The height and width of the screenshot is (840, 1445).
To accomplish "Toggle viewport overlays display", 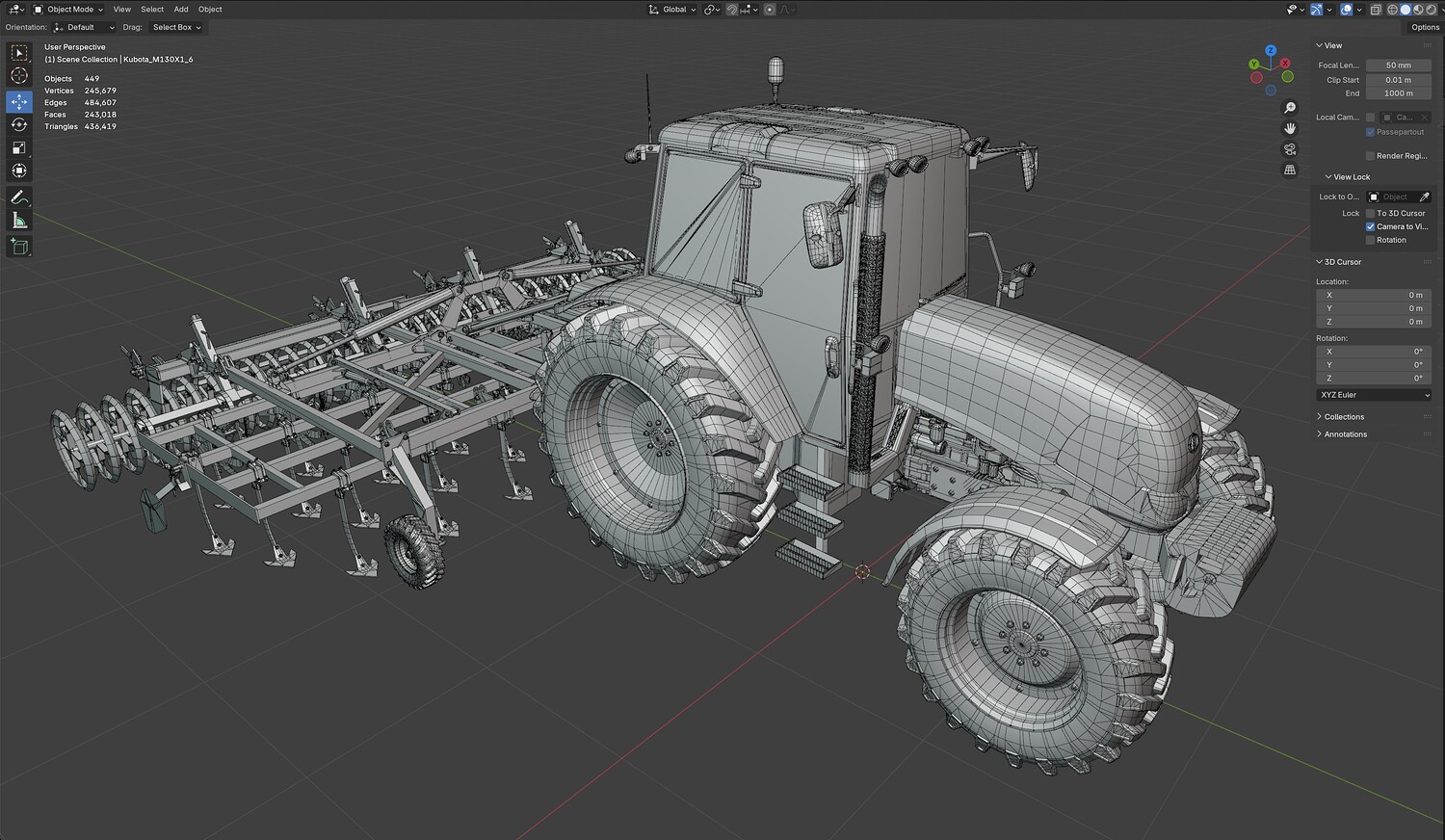I will 1347,10.
